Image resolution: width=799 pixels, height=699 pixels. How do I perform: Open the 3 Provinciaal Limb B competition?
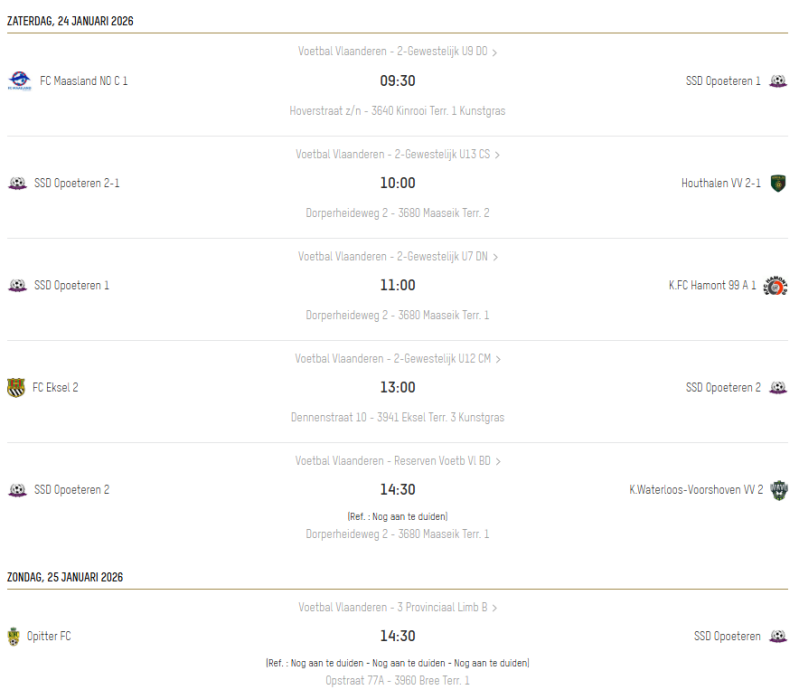pos(397,607)
